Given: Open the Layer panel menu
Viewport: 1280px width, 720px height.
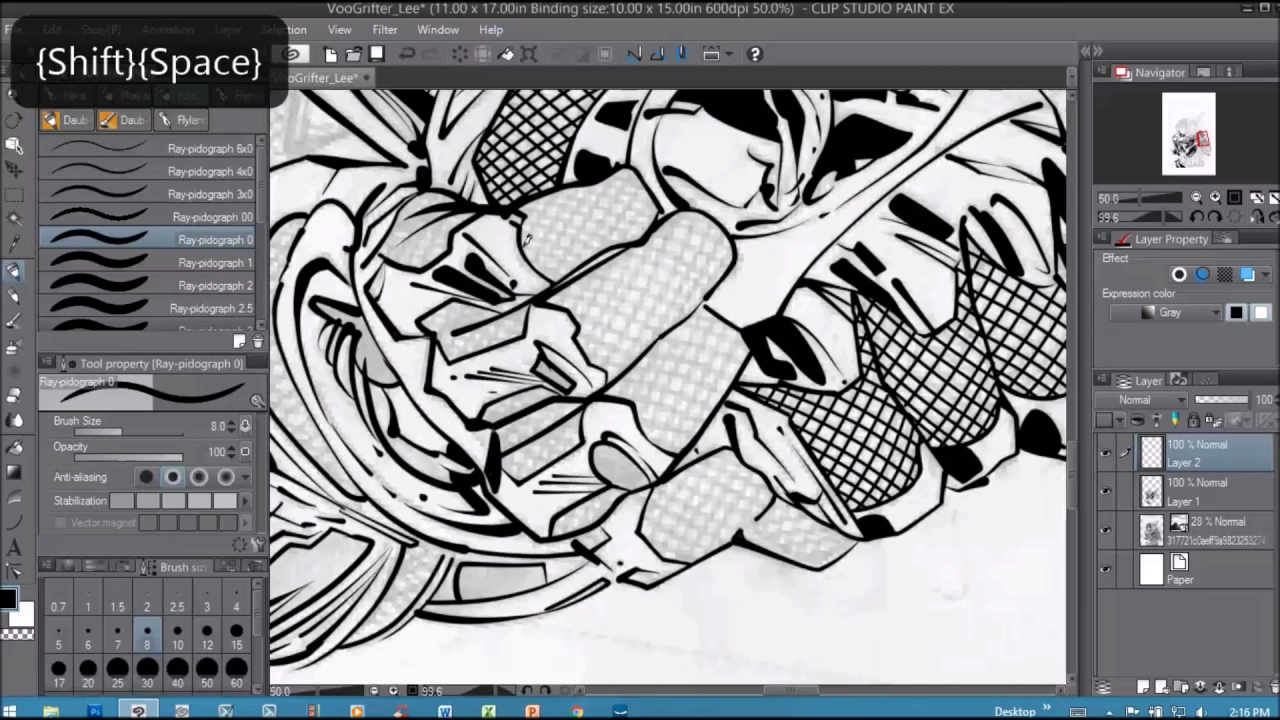Looking at the screenshot, I should point(1102,379).
